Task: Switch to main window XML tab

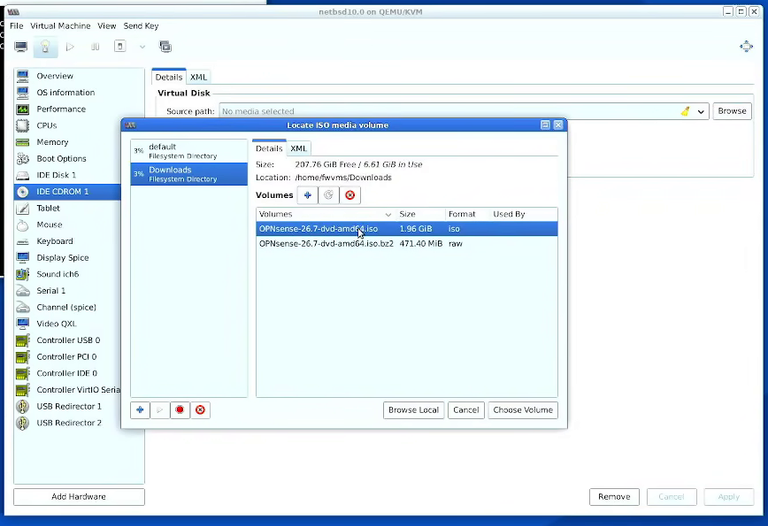Action: (198, 77)
